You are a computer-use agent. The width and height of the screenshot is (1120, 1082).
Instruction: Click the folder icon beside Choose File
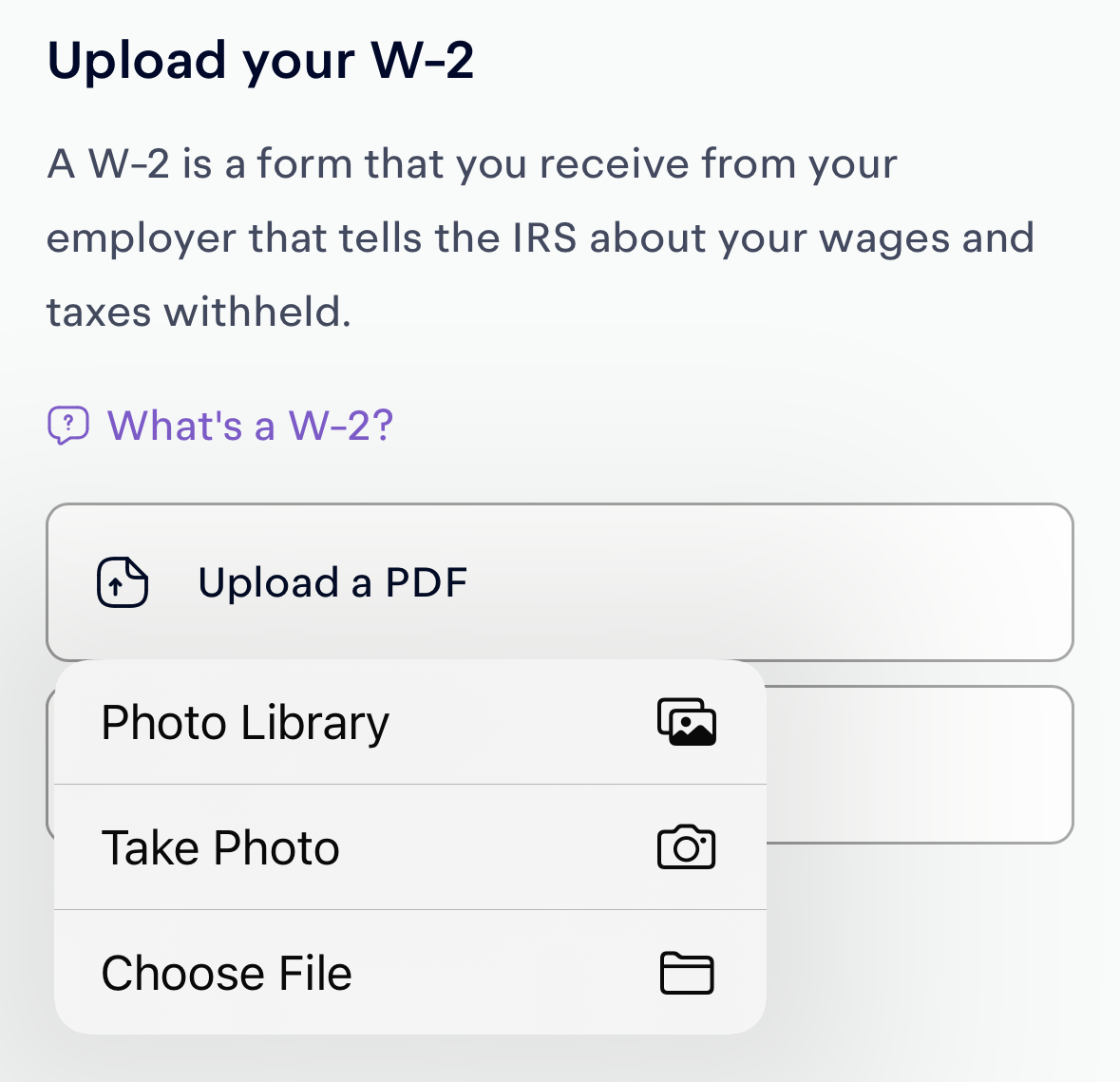[x=687, y=973]
